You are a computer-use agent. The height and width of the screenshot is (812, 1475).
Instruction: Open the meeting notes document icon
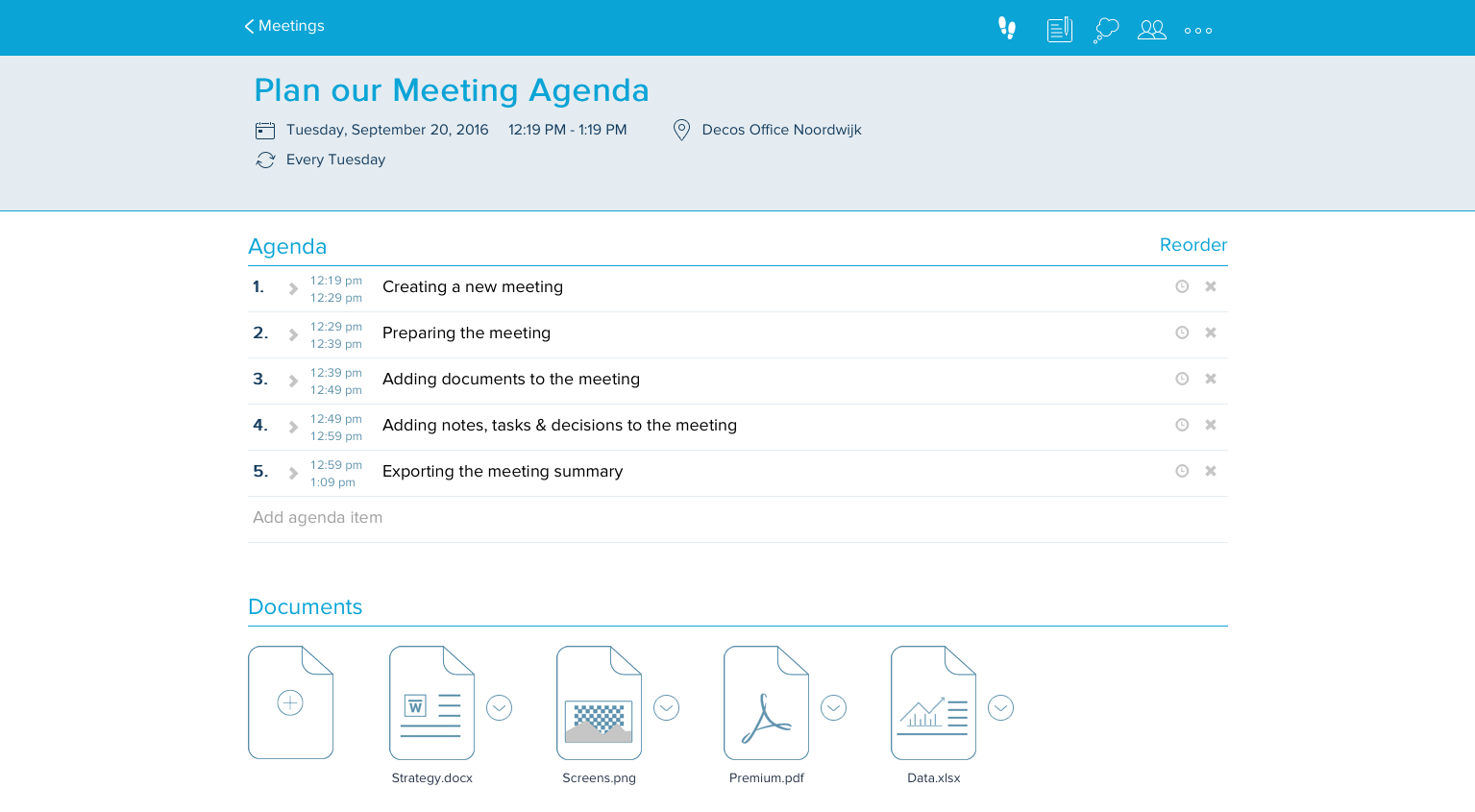1059,30
